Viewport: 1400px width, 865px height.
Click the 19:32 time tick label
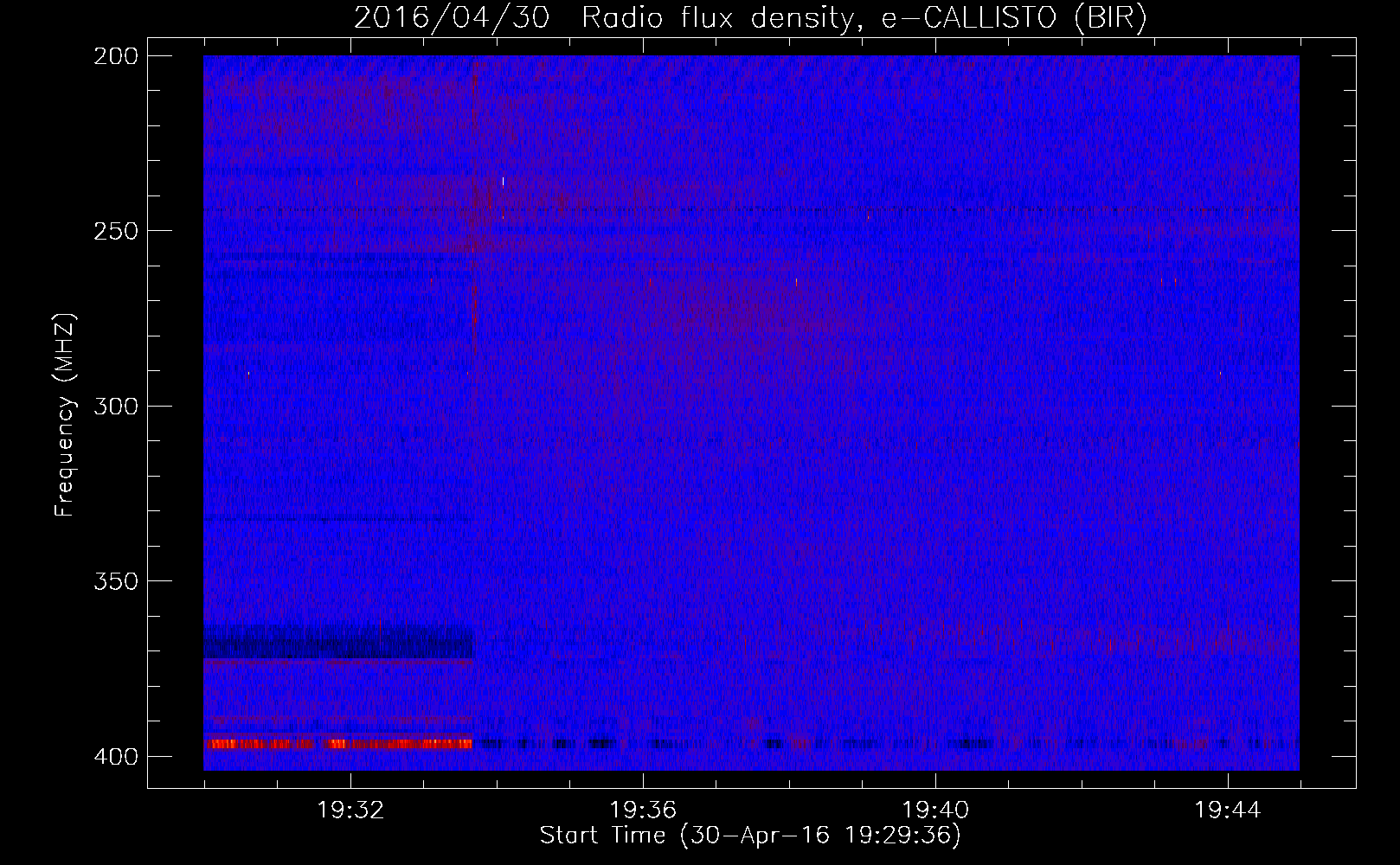[x=350, y=811]
